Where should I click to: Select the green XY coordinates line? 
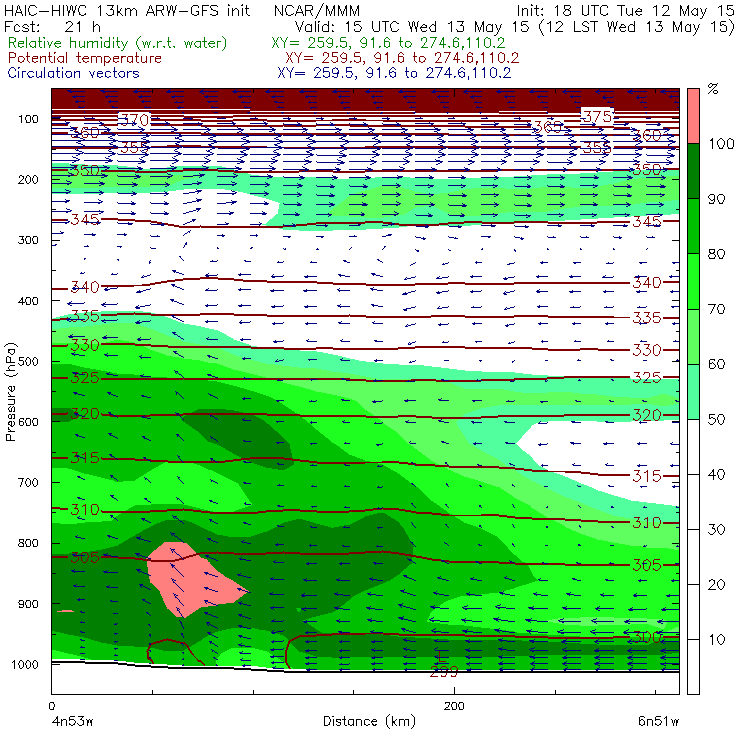click(x=388, y=43)
